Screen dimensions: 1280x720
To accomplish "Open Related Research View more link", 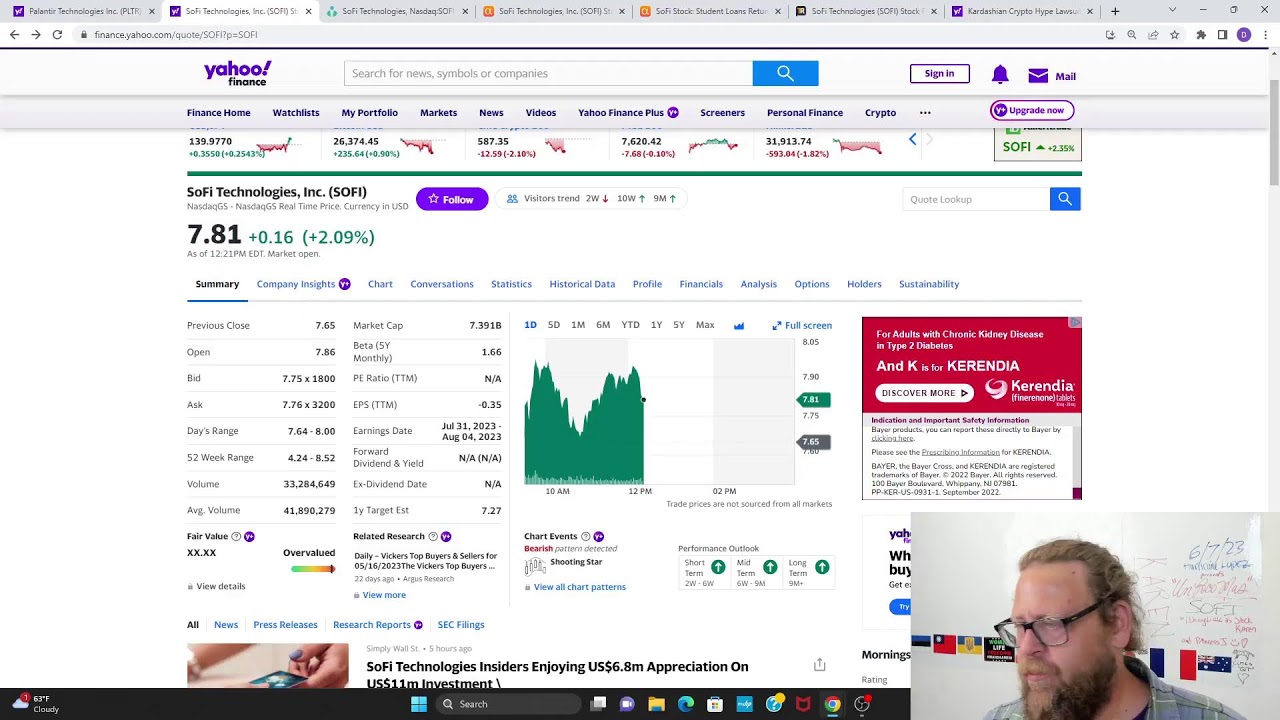I will pos(384,595).
